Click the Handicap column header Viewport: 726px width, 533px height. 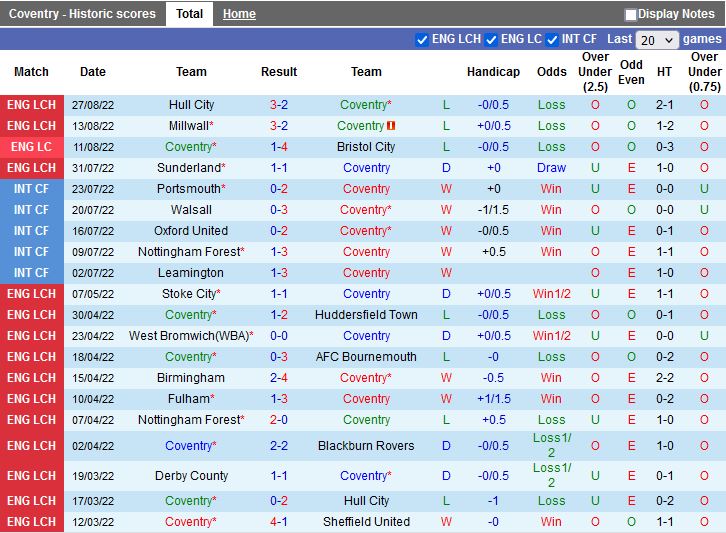pos(493,72)
